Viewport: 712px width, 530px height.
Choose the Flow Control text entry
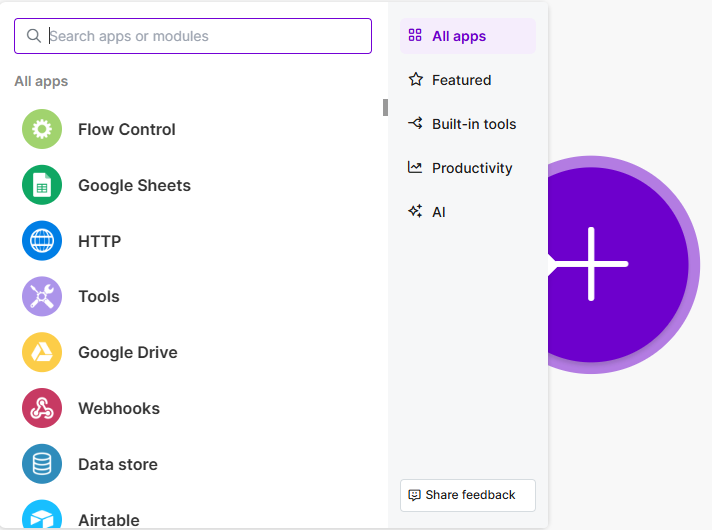tap(127, 129)
